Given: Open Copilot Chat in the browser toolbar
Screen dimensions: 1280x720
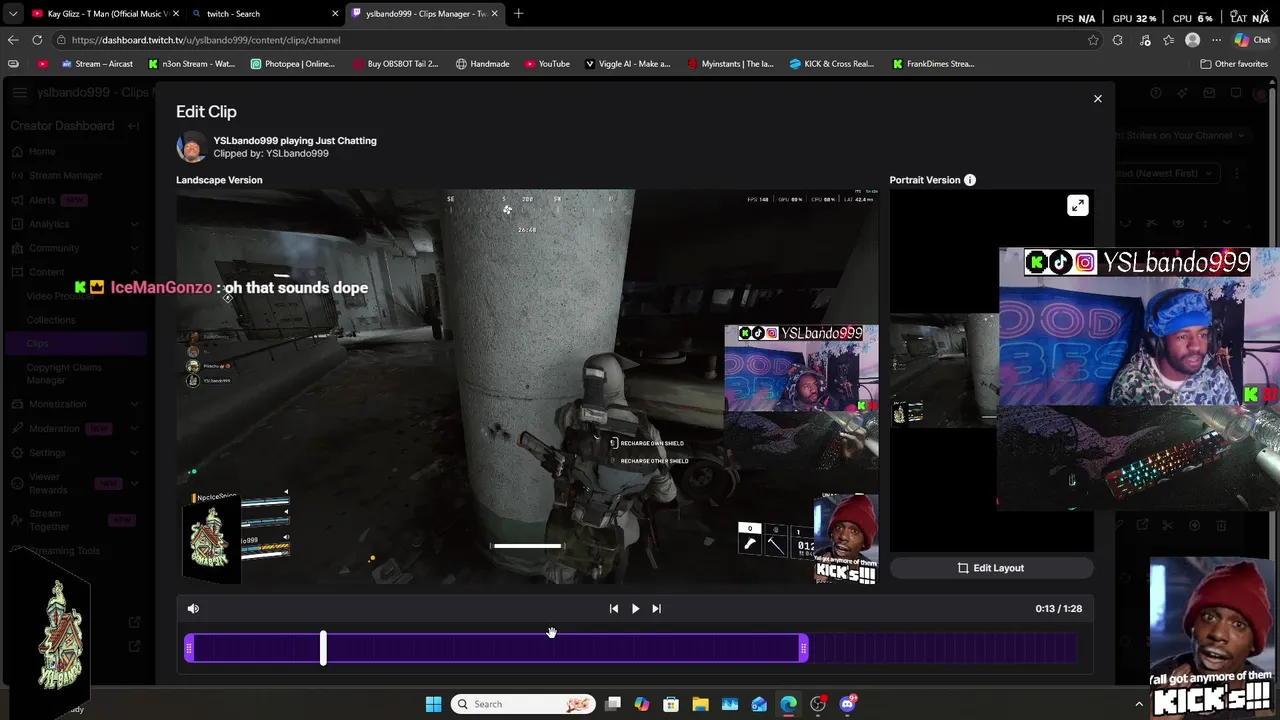Looking at the screenshot, I should click(x=1251, y=40).
